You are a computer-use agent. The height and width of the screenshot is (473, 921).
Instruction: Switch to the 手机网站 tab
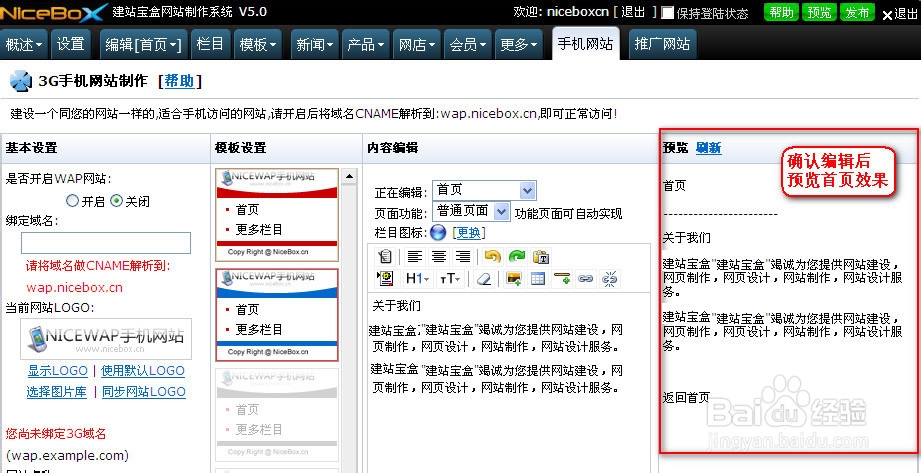coord(586,44)
